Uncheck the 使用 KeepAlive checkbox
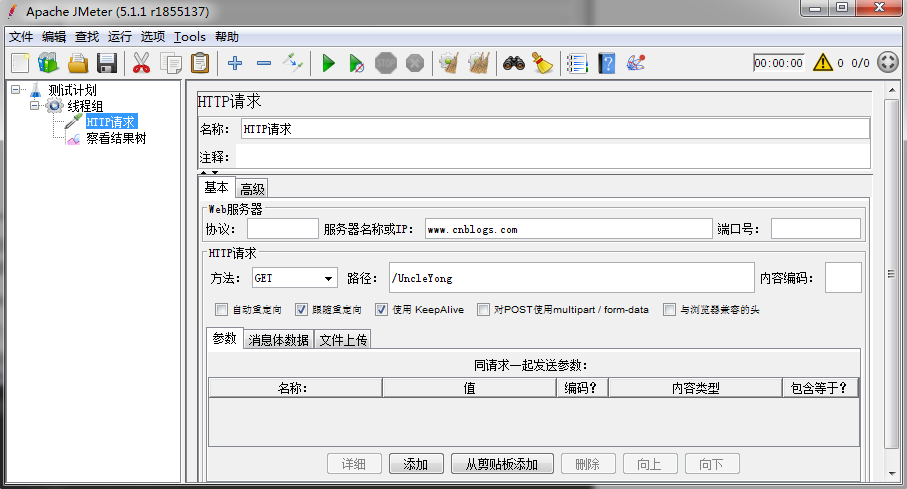The height and width of the screenshot is (489, 907). 381,310
